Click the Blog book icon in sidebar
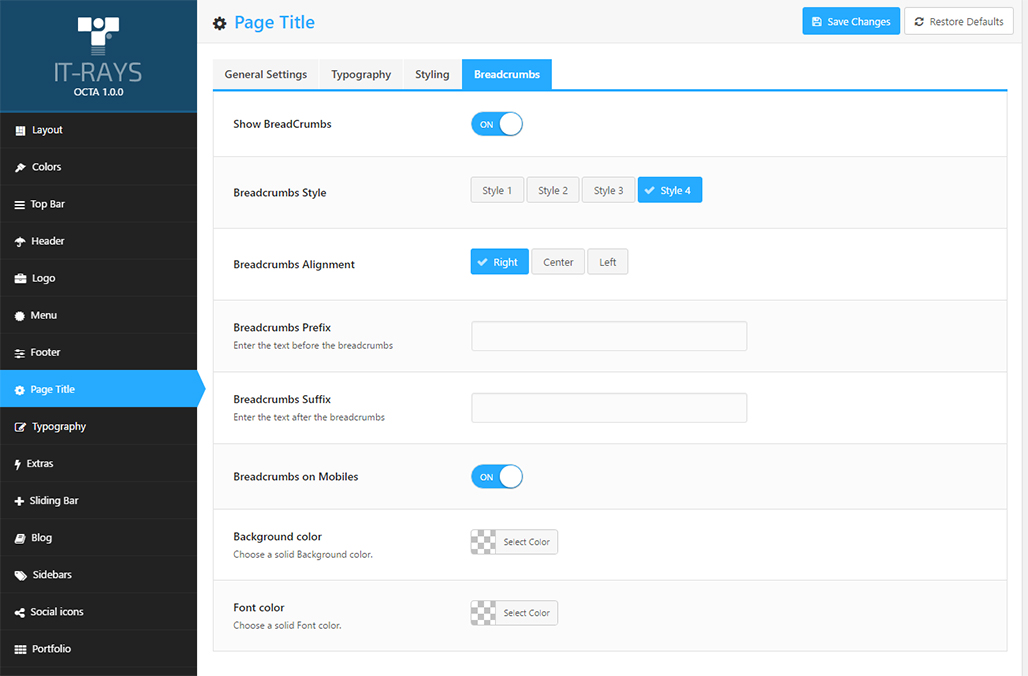The height and width of the screenshot is (676, 1028). [x=20, y=538]
